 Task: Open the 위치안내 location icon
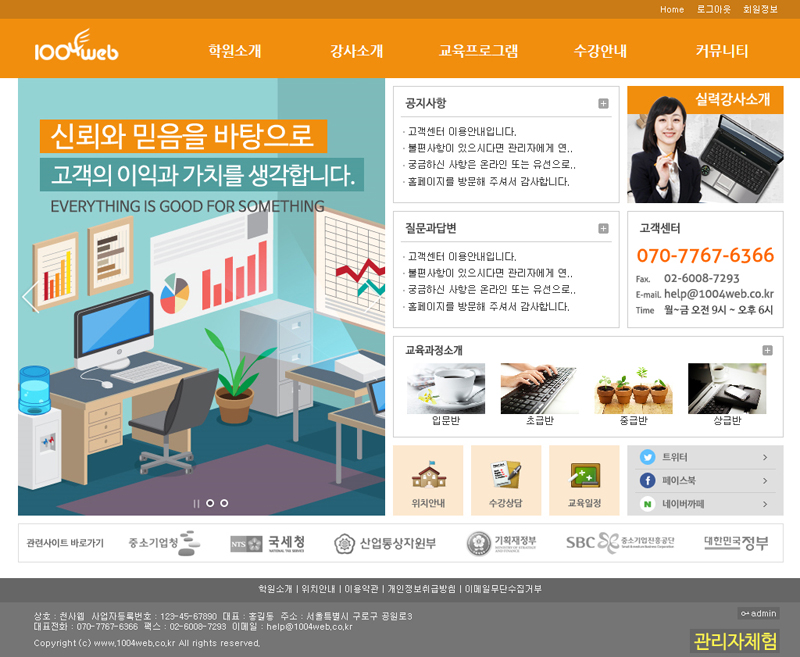[x=428, y=480]
